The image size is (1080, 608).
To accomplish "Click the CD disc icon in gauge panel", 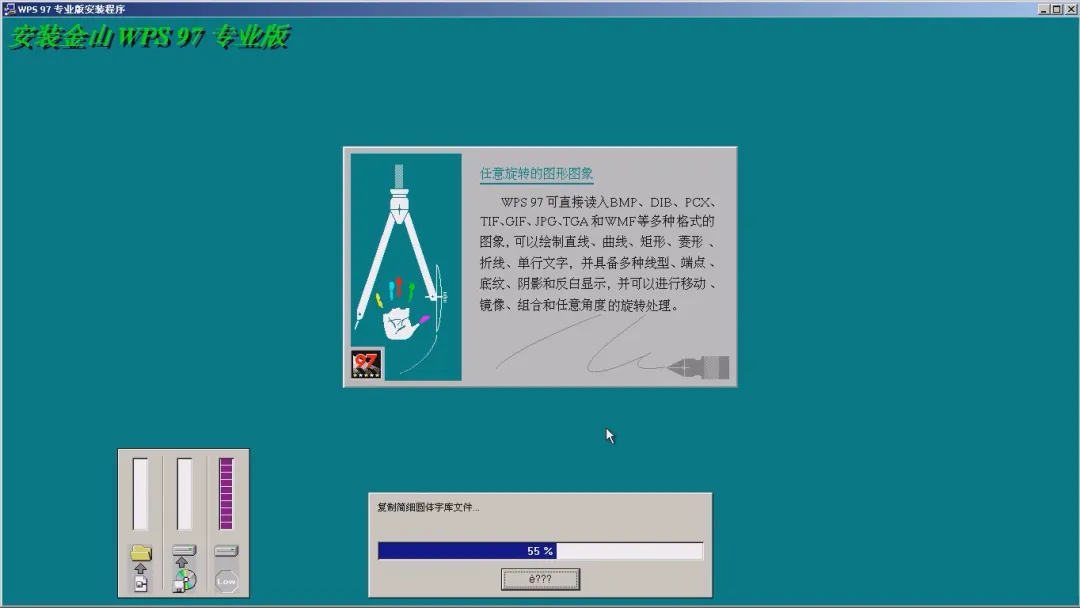I will pos(184,580).
